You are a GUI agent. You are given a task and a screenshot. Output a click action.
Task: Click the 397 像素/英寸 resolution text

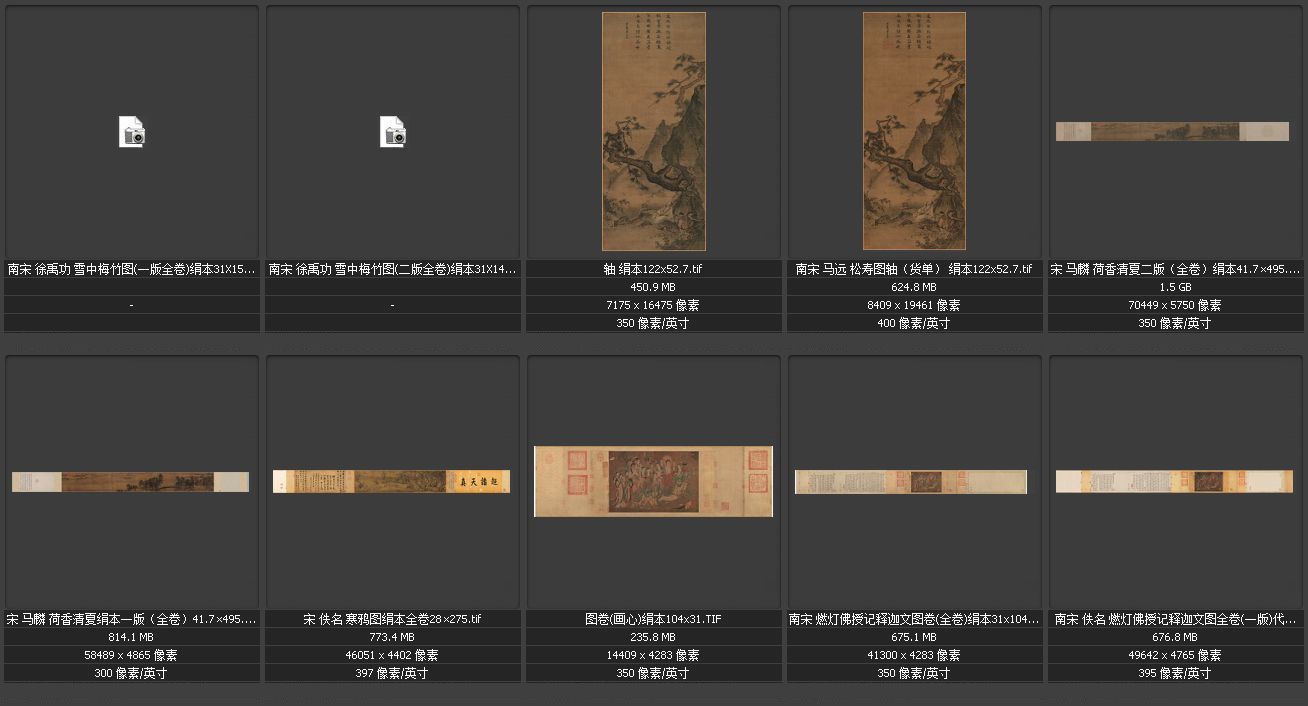tap(393, 673)
